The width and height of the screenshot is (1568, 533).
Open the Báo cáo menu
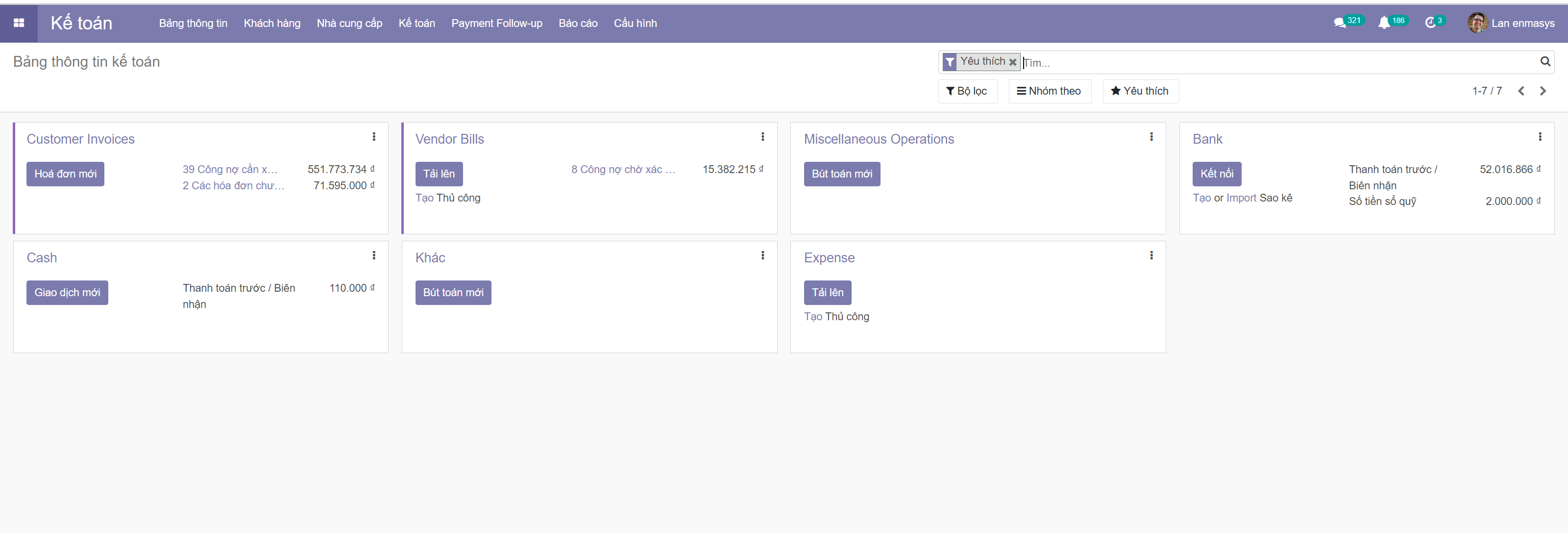[x=578, y=23]
